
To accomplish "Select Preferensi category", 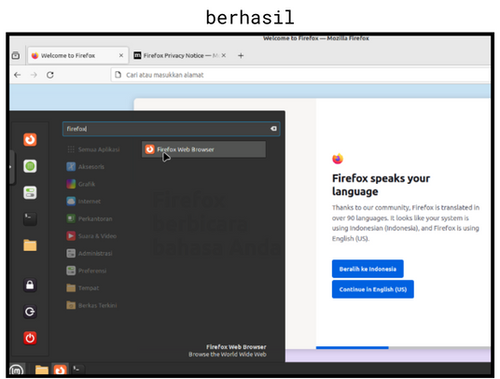I will click(86, 271).
